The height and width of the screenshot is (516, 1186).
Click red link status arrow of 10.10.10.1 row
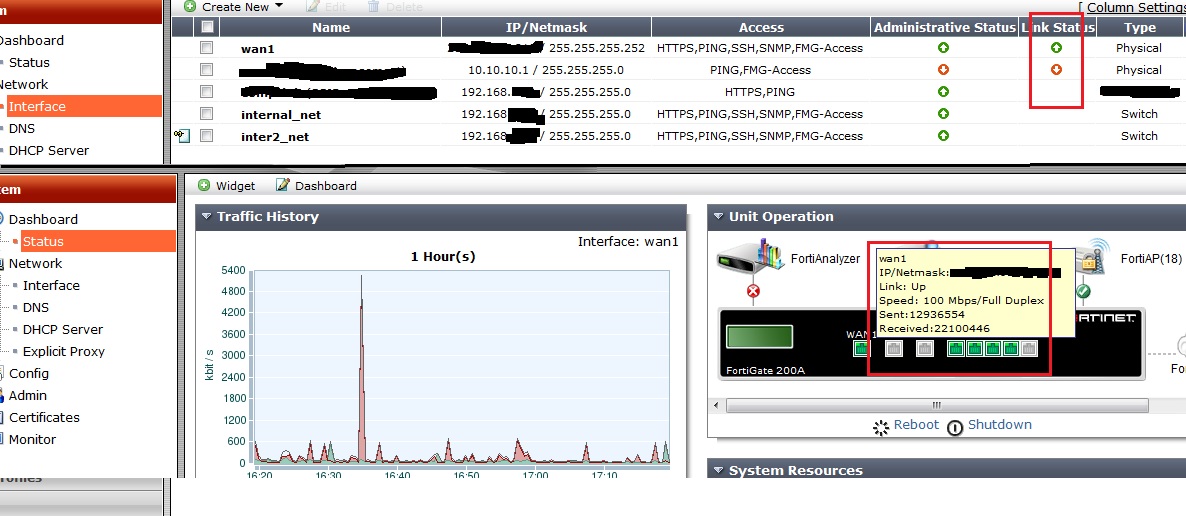pos(1057,70)
